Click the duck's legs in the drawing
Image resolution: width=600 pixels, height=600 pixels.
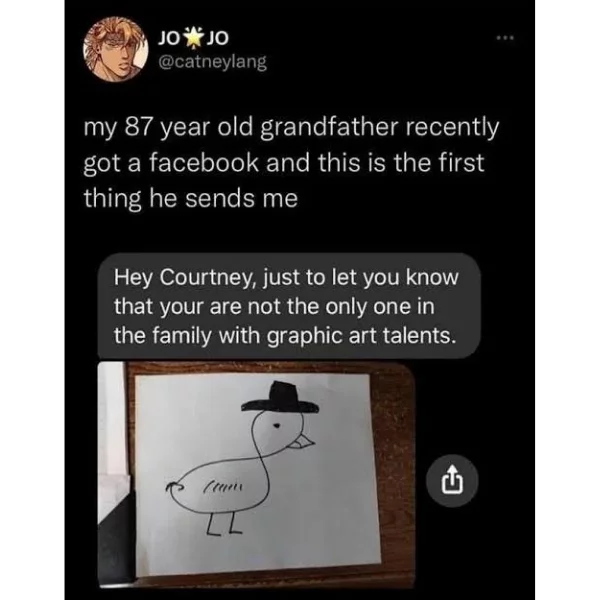click(x=225, y=523)
